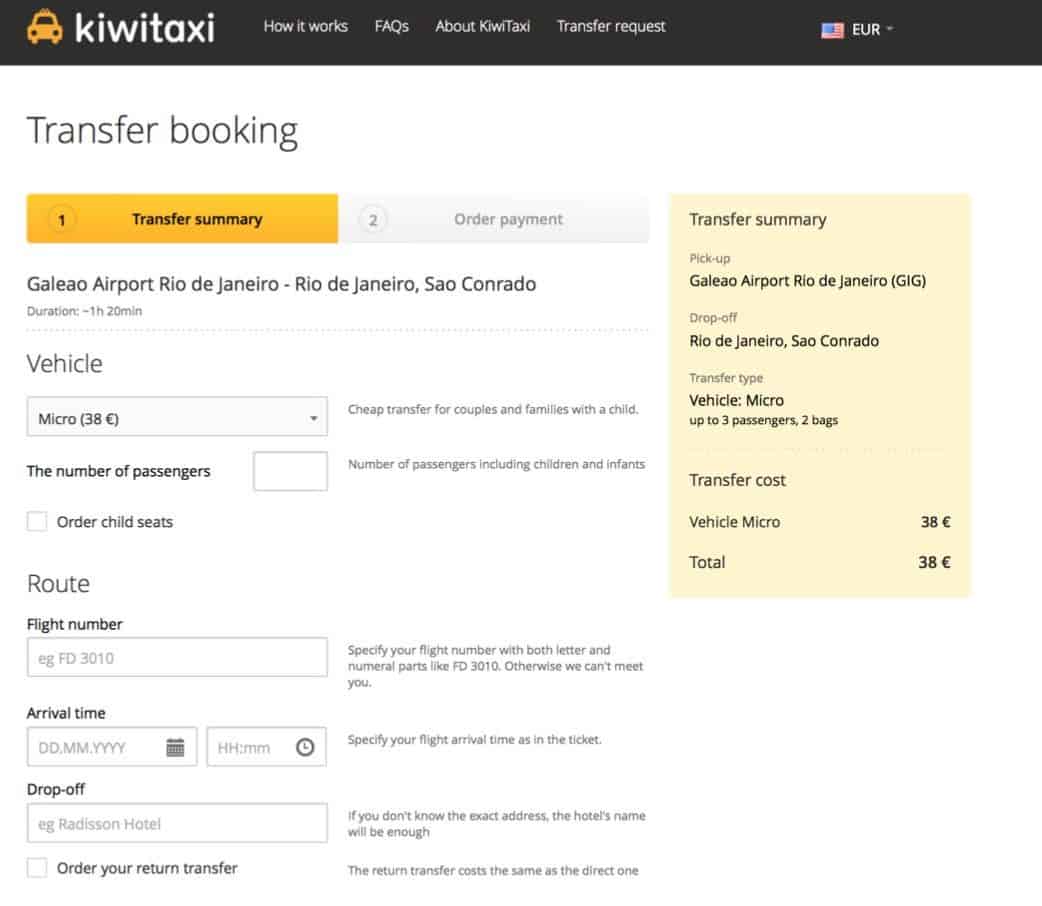Viewport: 1042px width, 906px height.
Task: Open How it works menu item
Action: tap(305, 26)
